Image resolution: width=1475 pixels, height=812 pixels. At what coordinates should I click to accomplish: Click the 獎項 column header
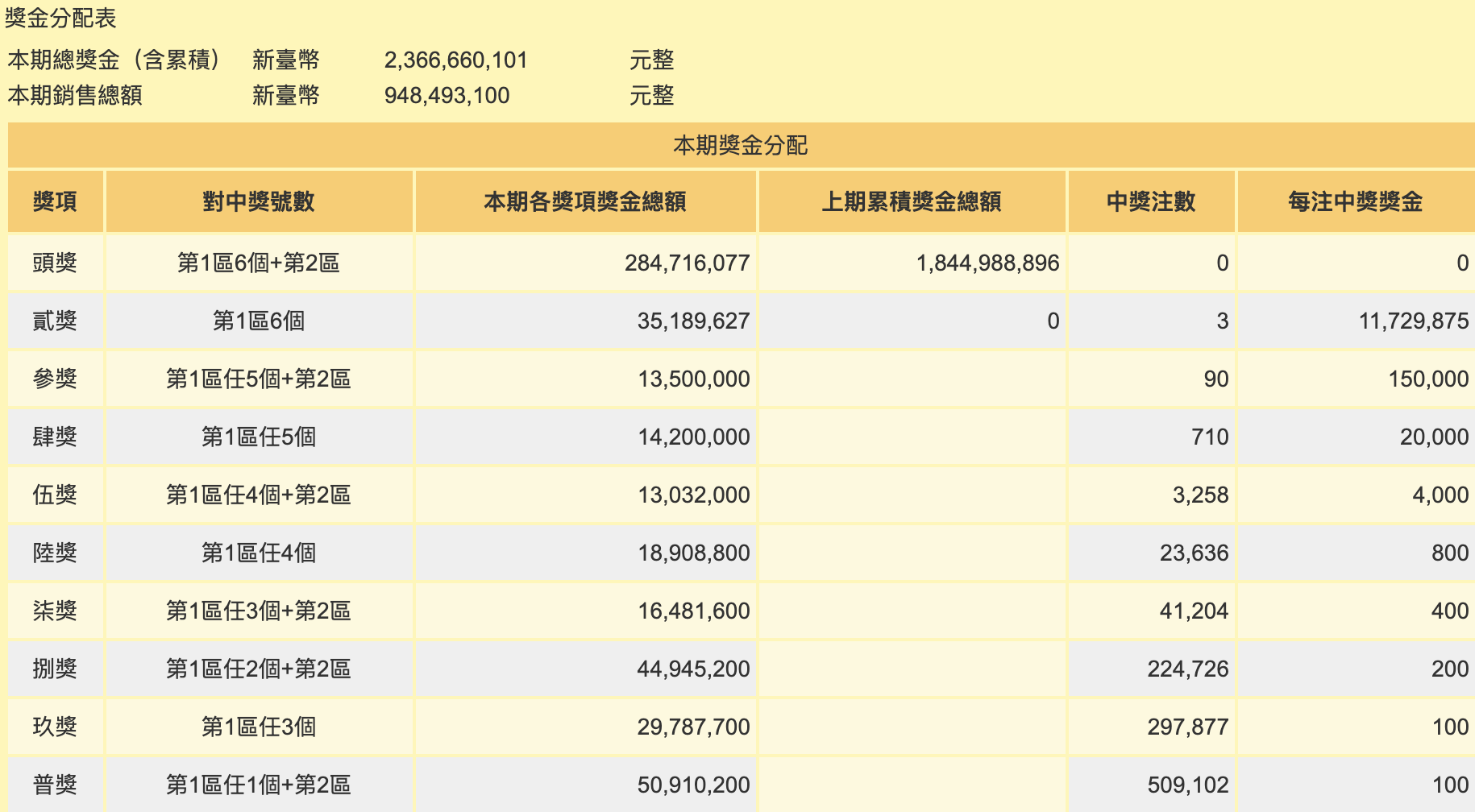(x=55, y=201)
